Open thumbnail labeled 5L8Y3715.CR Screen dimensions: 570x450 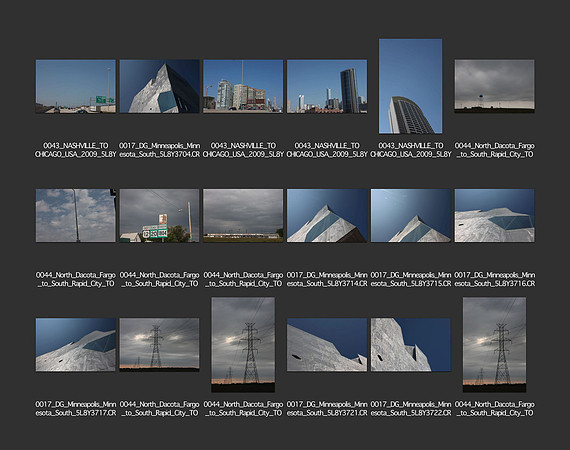click(x=411, y=216)
